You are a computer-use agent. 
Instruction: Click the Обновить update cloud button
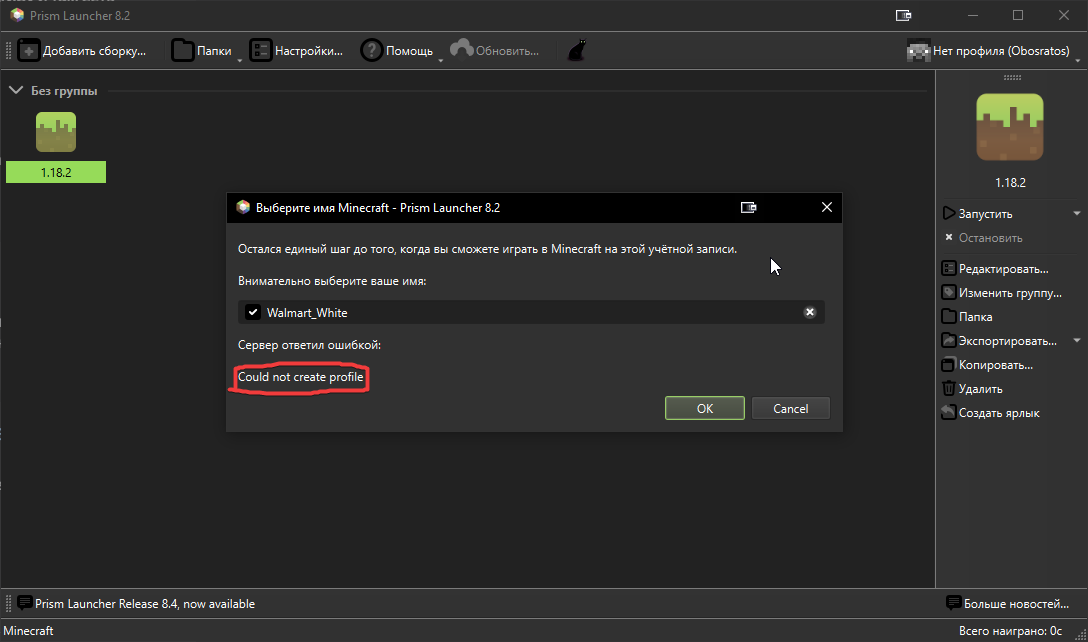click(x=494, y=51)
